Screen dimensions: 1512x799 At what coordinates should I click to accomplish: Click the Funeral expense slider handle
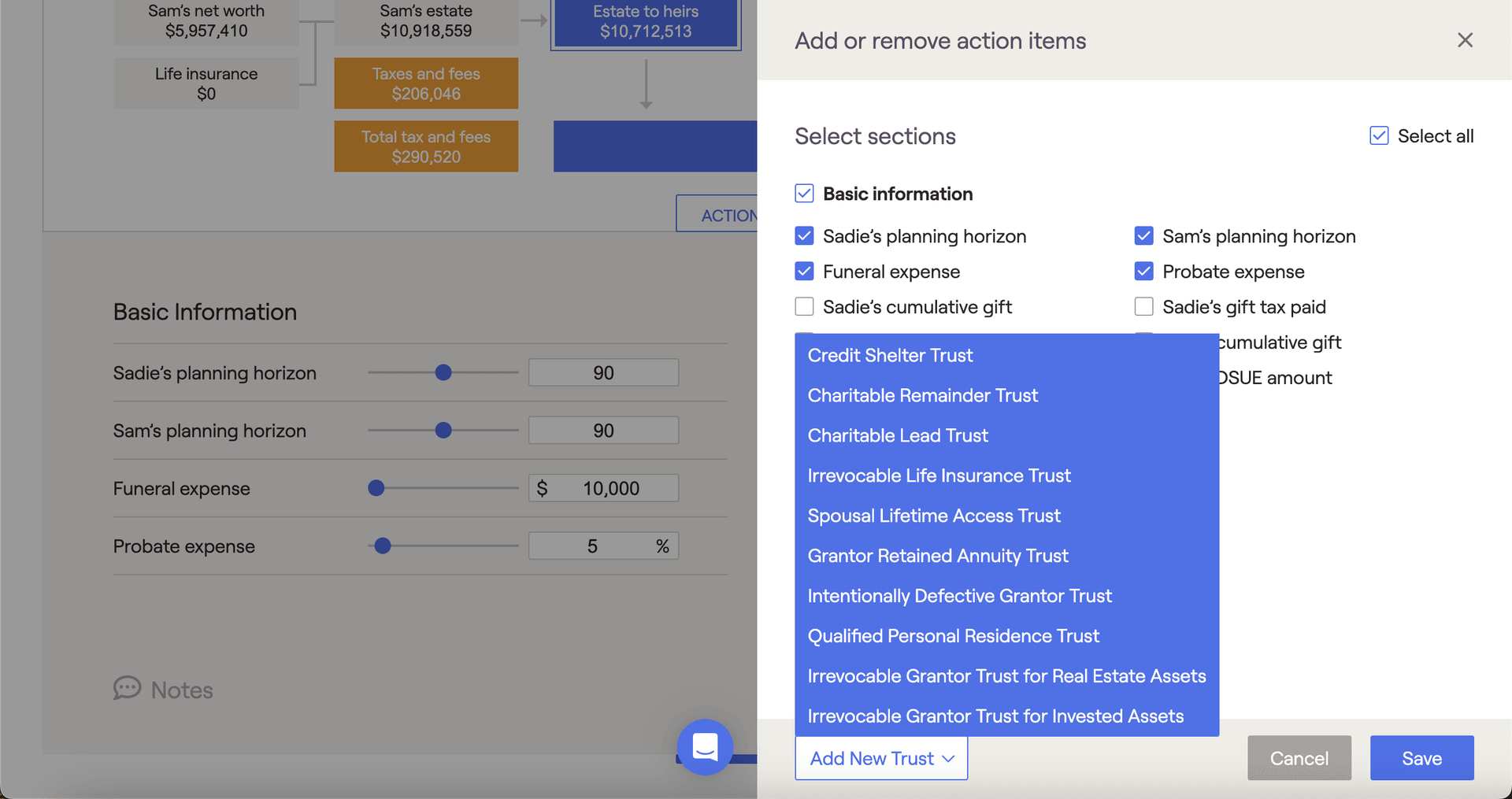pos(376,489)
